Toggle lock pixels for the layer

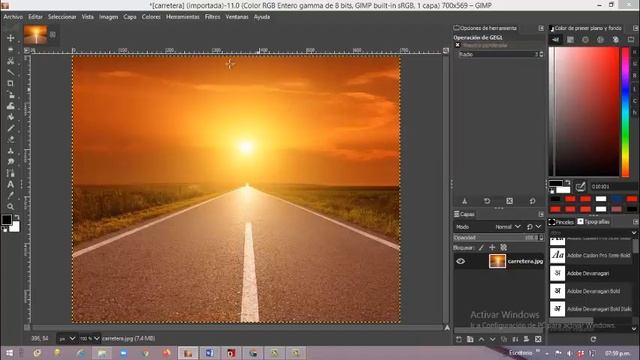[481, 248]
